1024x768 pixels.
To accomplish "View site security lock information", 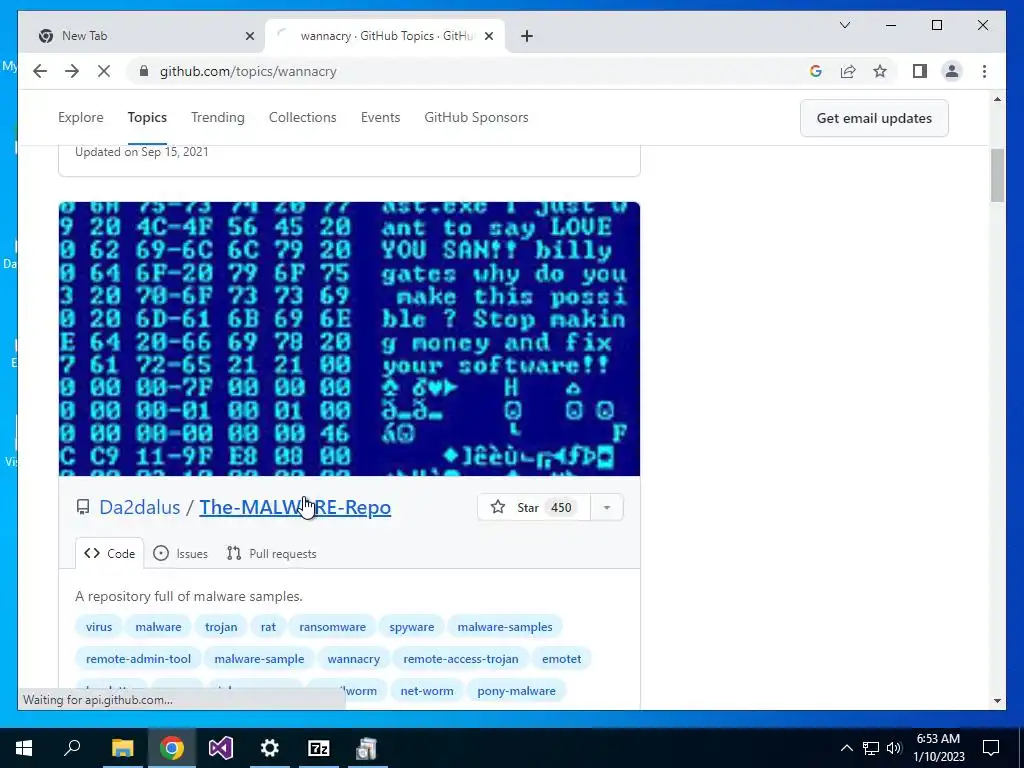I will coord(144,71).
